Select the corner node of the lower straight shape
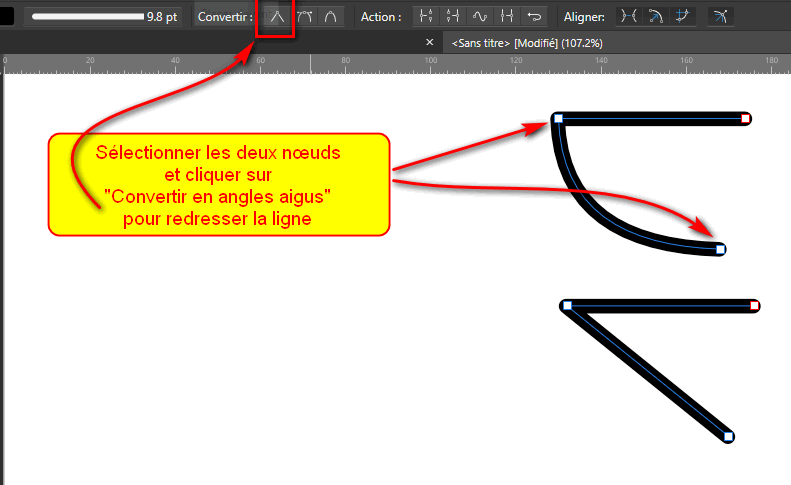The image size is (791, 485). pyautogui.click(x=567, y=305)
